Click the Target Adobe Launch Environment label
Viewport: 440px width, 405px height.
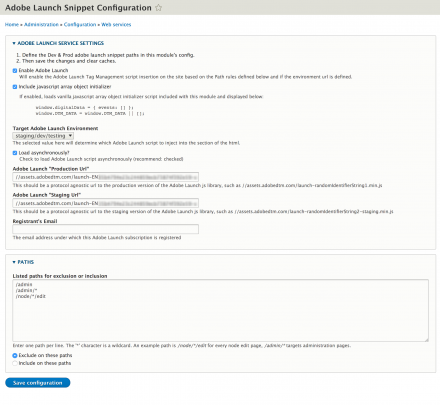pos(55,128)
